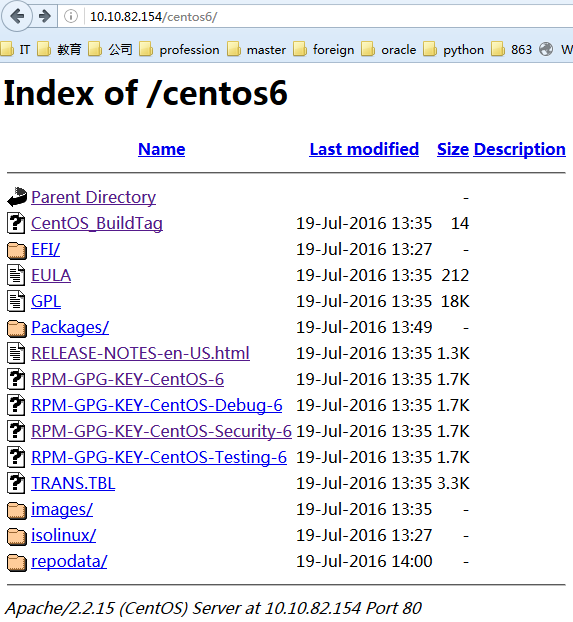Viewport: 573px width, 622px height.
Task: Open the EULA file
Action: (51, 275)
